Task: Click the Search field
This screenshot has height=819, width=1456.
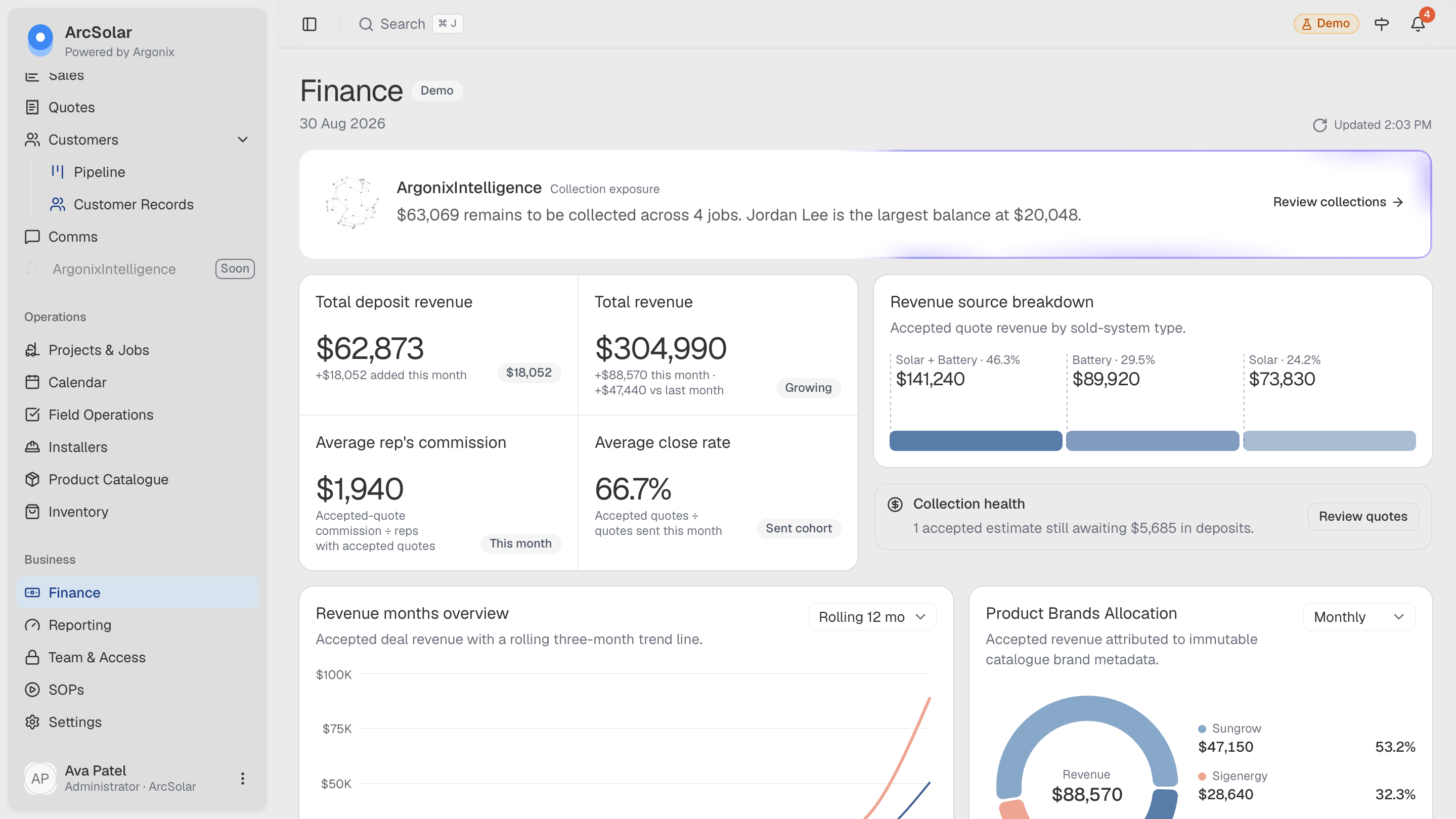Action: tap(411, 24)
